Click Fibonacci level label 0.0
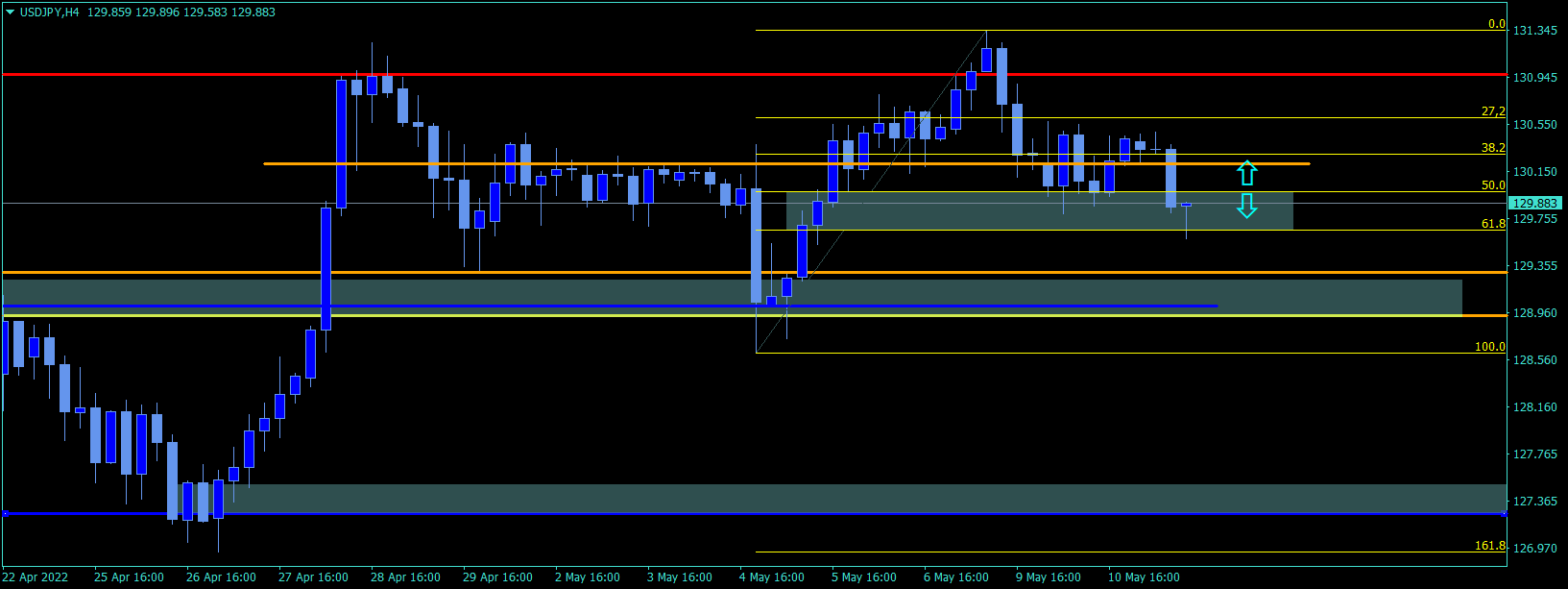This screenshot has width=1568, height=589. tap(1496, 24)
